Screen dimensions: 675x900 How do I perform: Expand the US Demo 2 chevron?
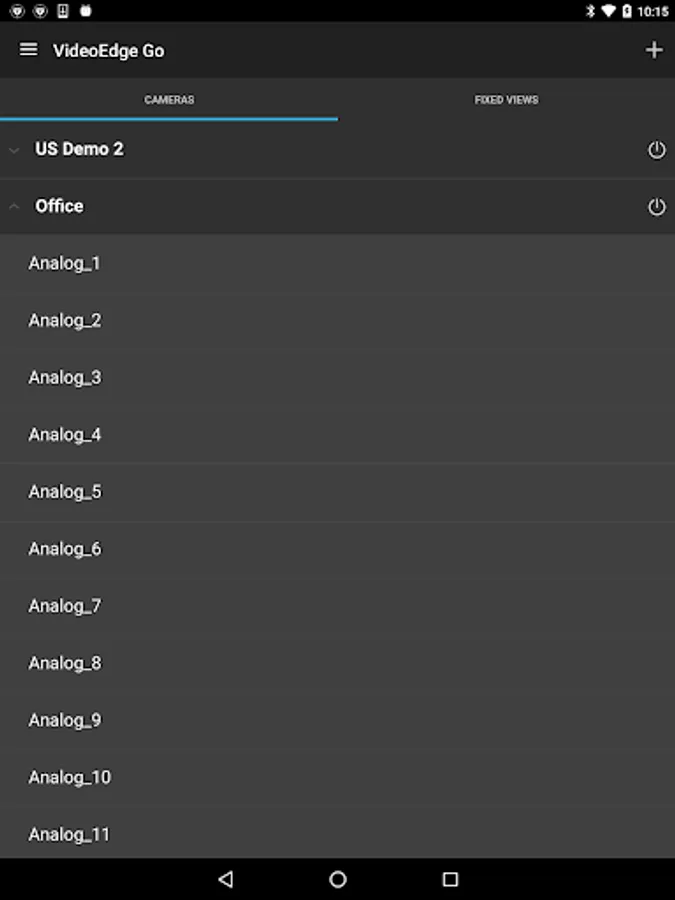pyautogui.click(x=14, y=150)
